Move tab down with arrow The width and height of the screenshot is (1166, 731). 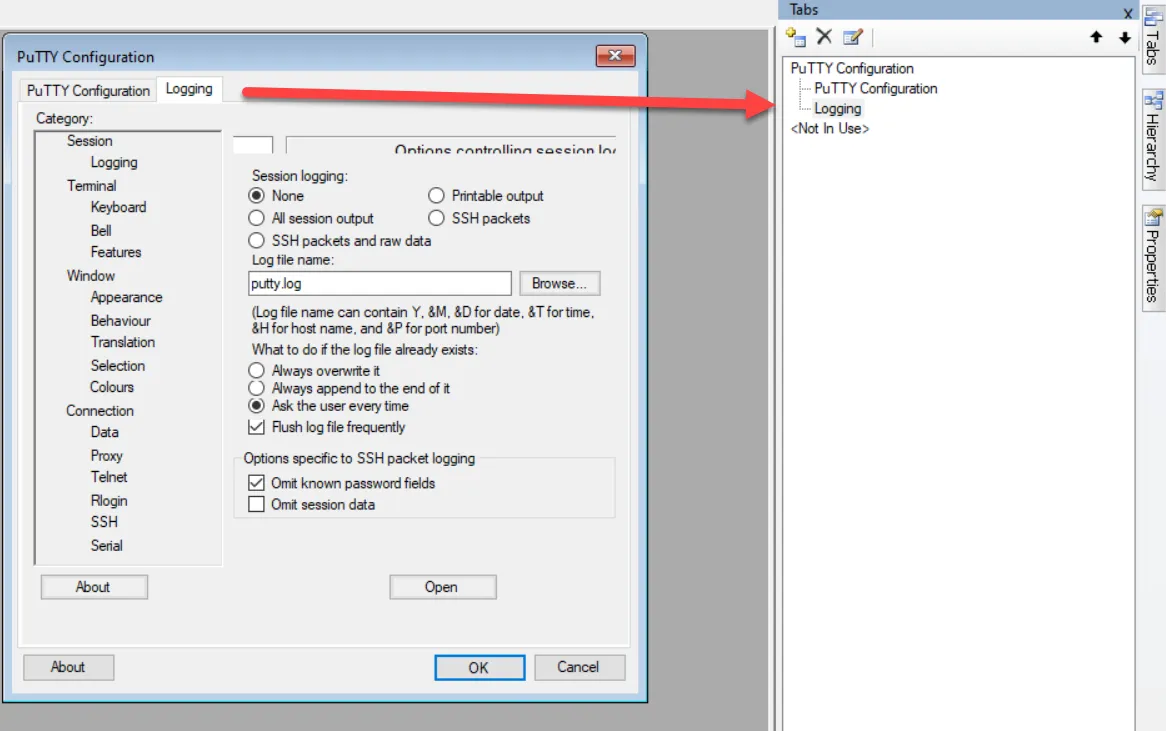point(1124,37)
